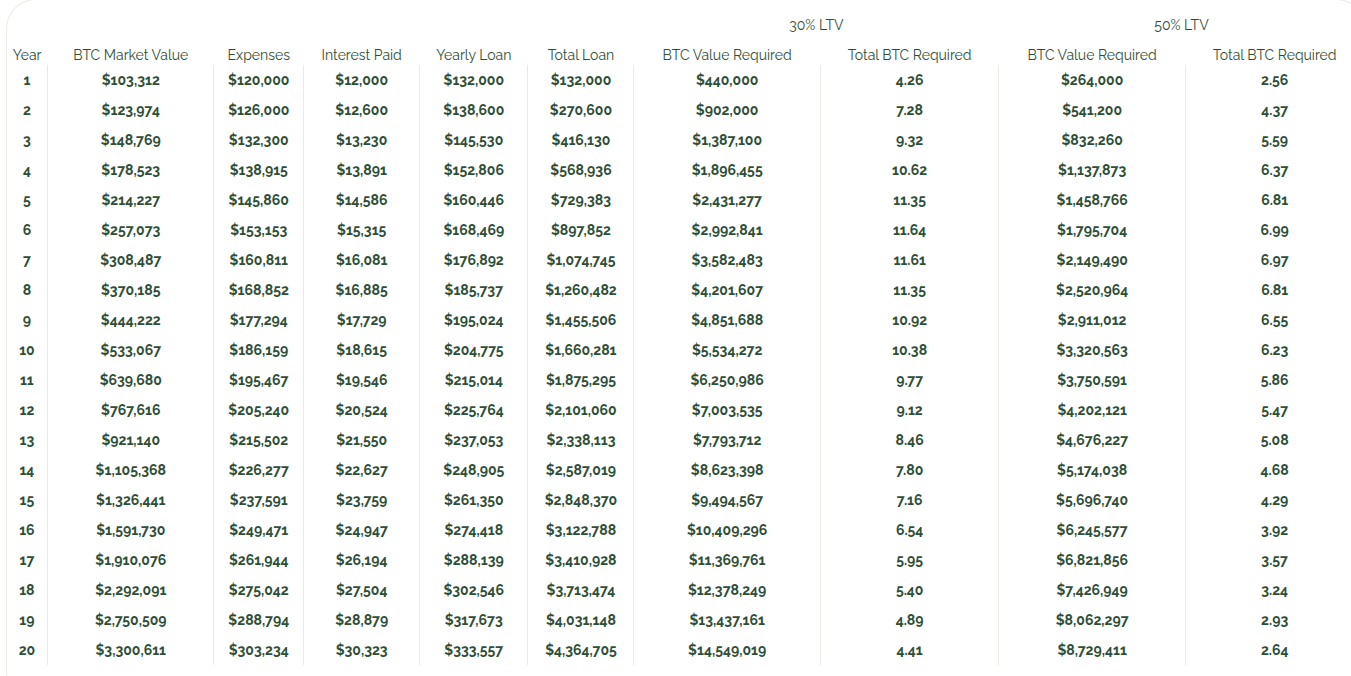Screen dimensions: 1351x676
Task: Click the year 20 interest paid $30,323
Action: 361,651
